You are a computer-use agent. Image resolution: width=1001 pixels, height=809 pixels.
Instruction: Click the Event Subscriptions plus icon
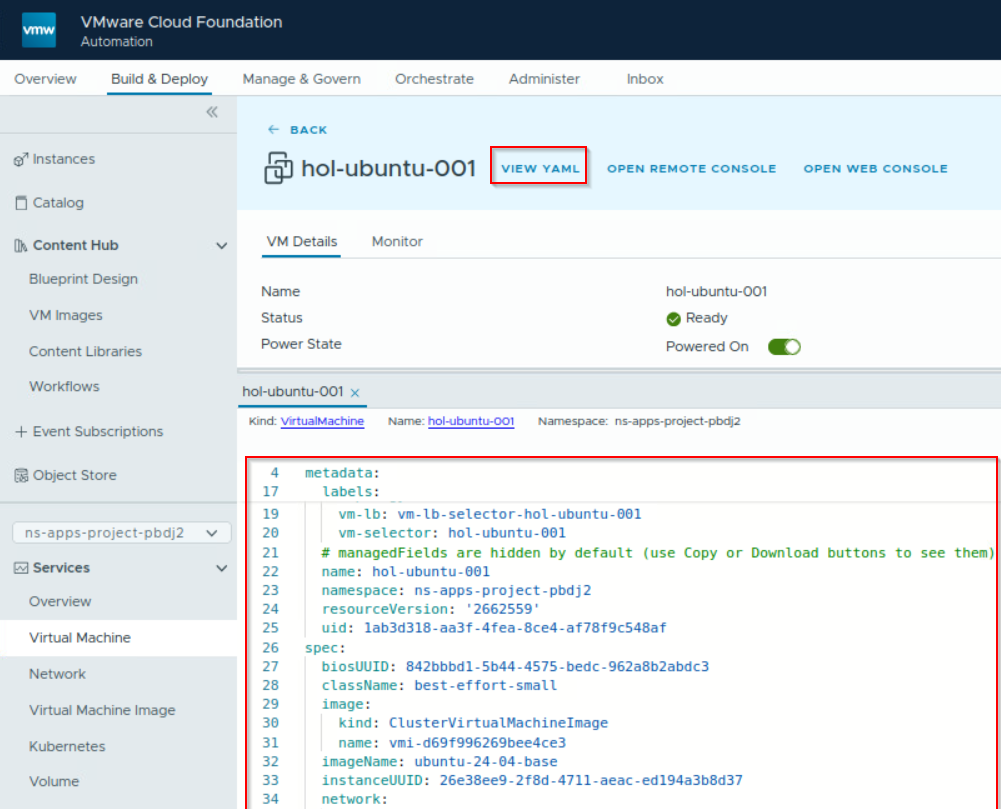click(x=21, y=432)
